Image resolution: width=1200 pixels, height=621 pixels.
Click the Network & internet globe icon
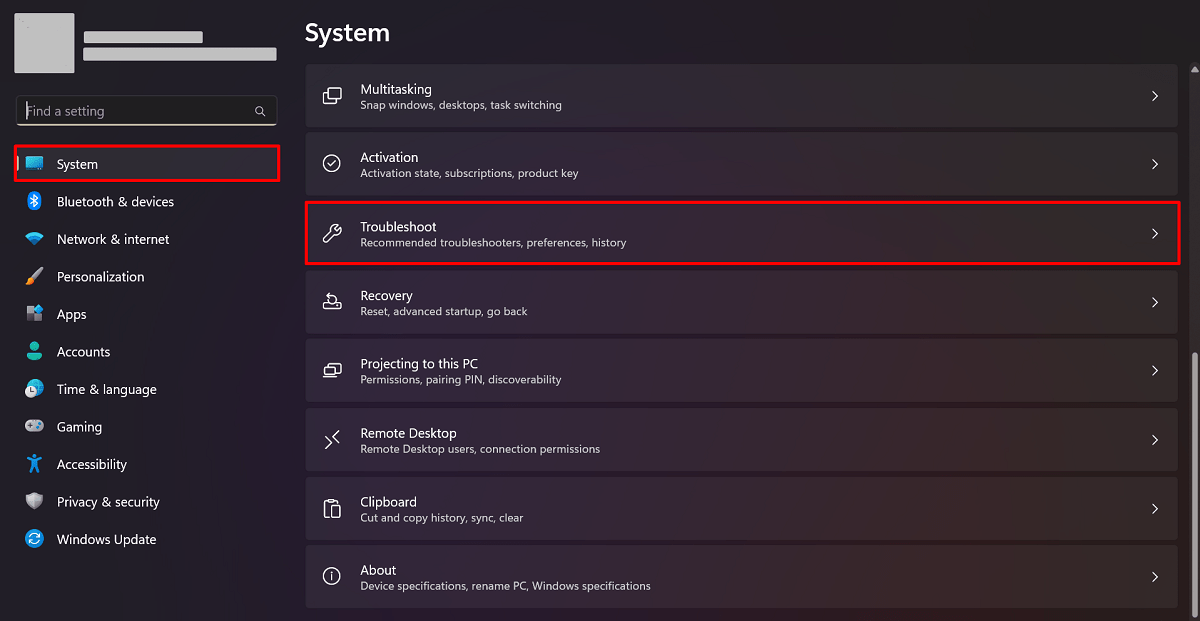point(34,239)
